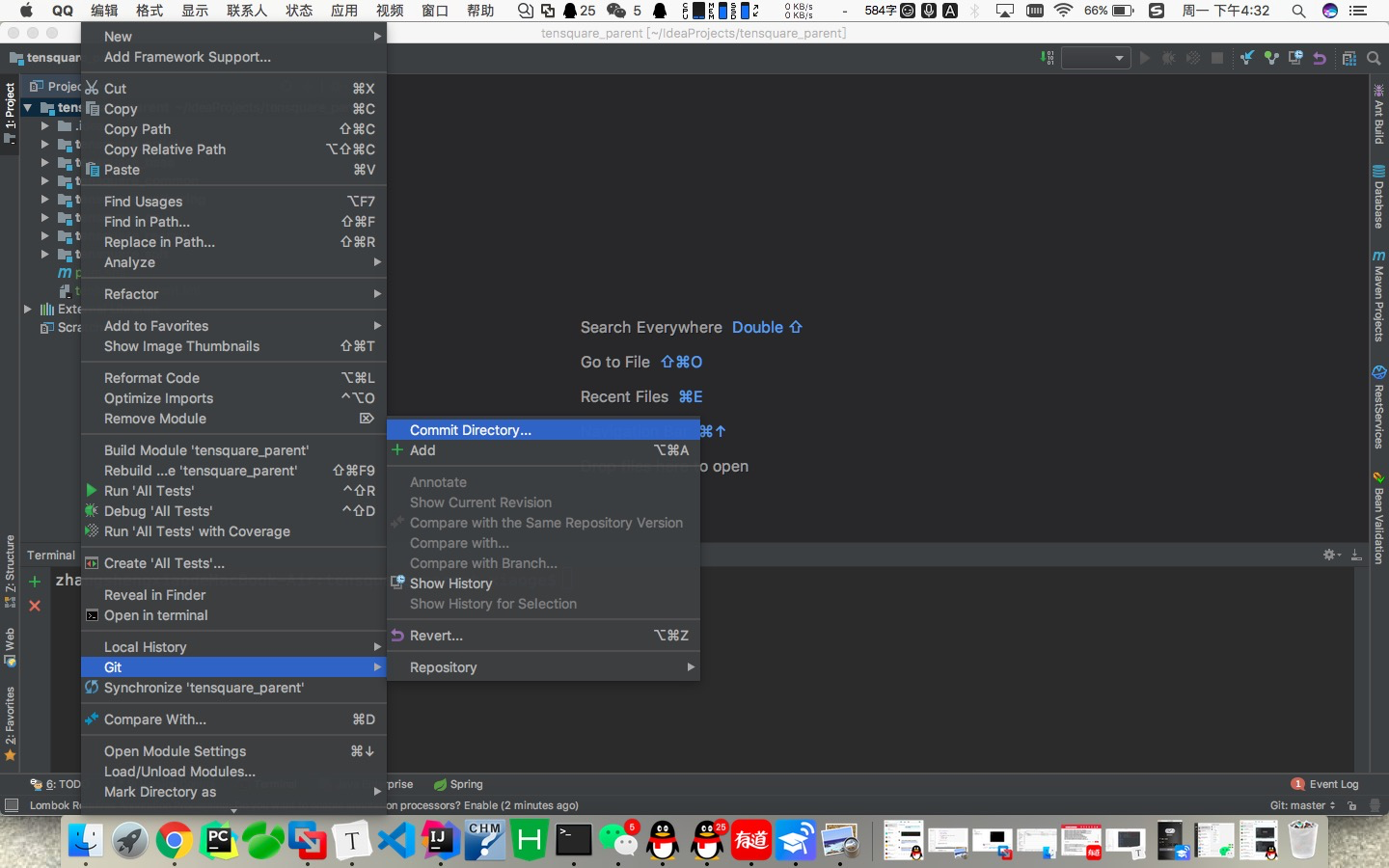The height and width of the screenshot is (868, 1389).
Task: Select Find Usages entry
Action: point(234,202)
